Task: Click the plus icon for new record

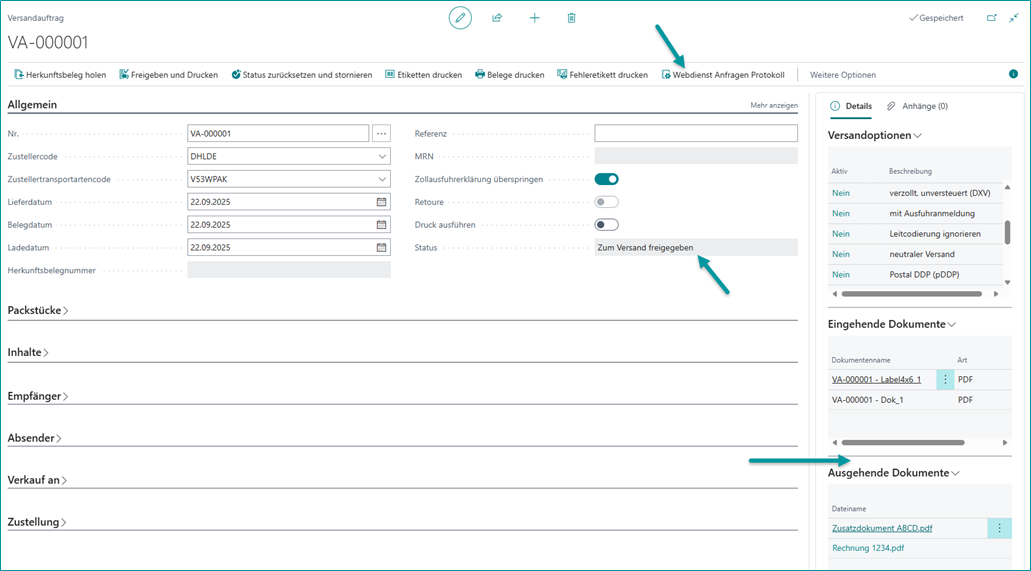Action: 534,18
